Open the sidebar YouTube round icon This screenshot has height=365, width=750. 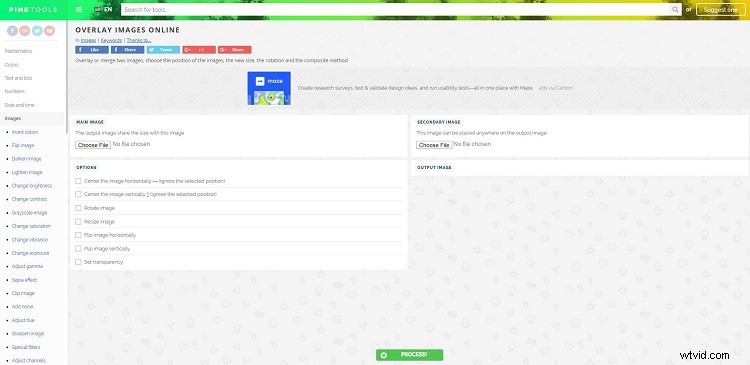coord(50,31)
